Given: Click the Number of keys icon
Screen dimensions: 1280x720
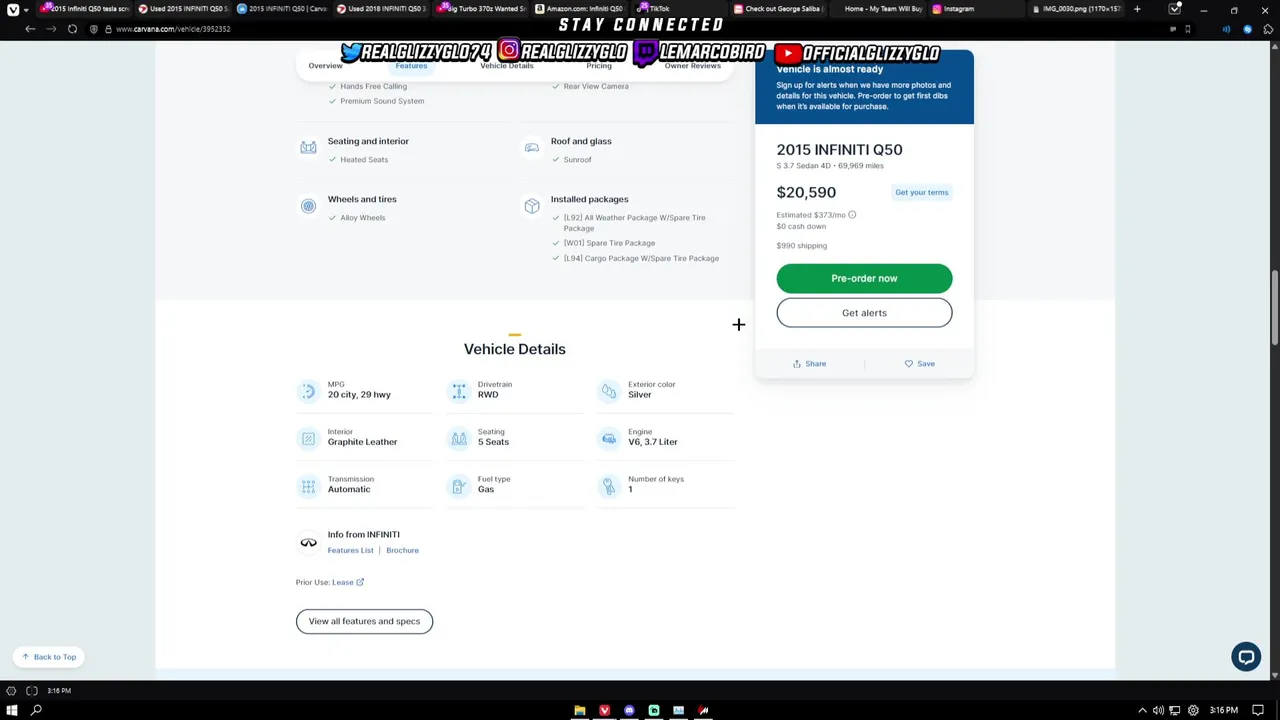Looking at the screenshot, I should [x=609, y=486].
